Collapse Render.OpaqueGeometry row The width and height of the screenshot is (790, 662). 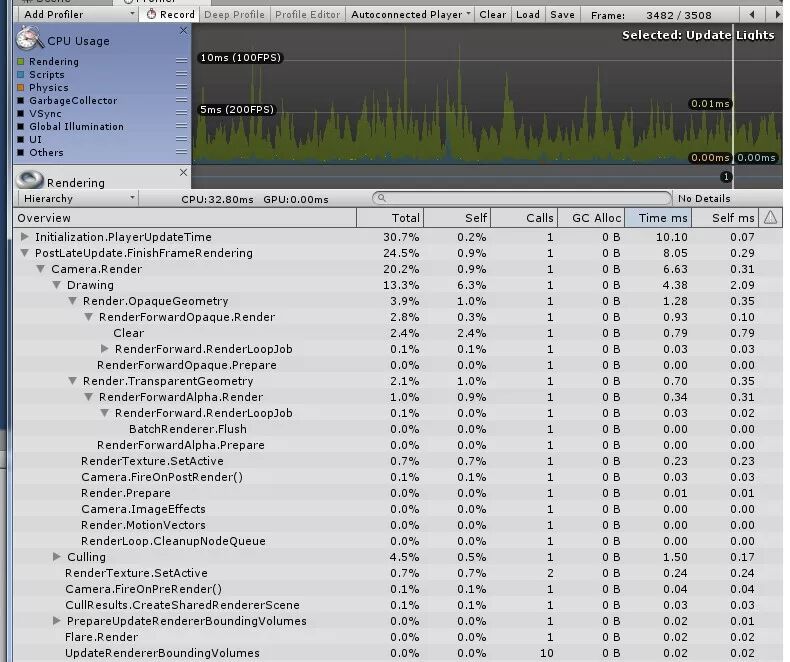click(x=73, y=301)
